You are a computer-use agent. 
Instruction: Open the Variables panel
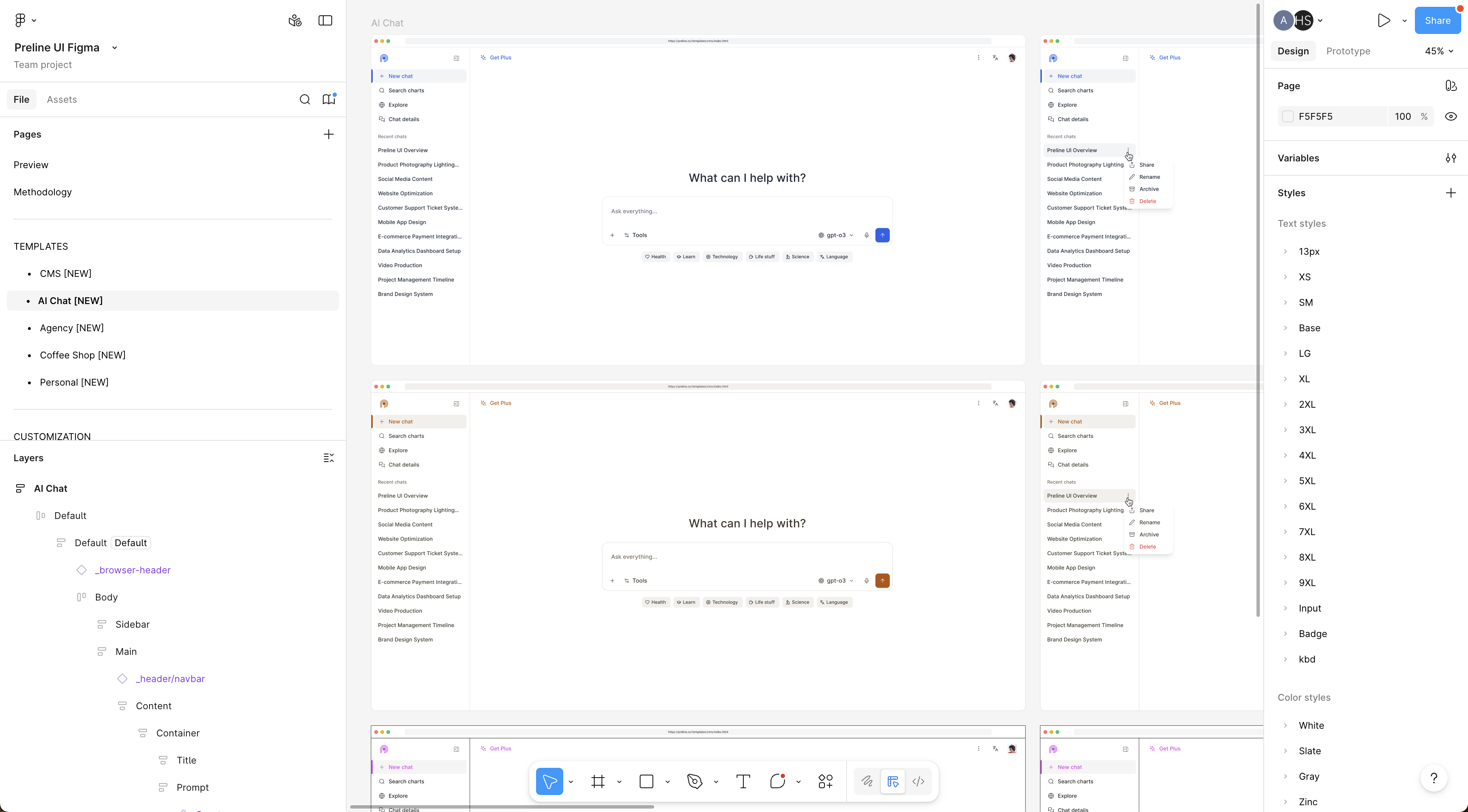click(x=1451, y=158)
